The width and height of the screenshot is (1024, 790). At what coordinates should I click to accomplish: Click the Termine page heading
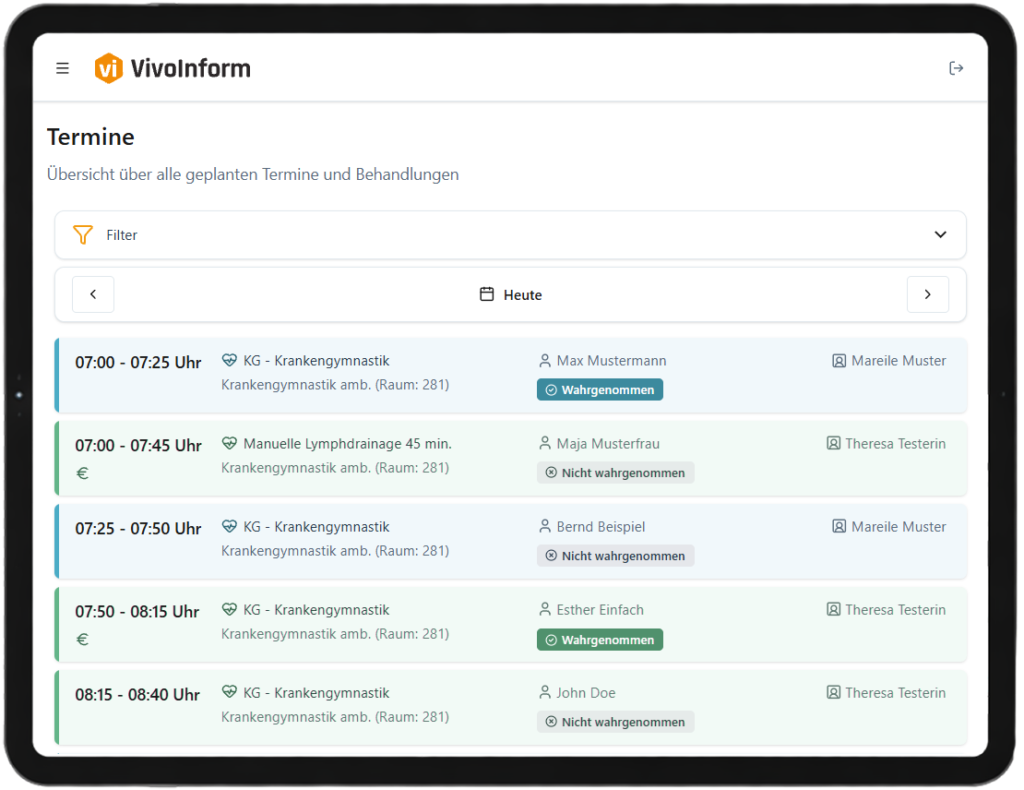coord(91,137)
